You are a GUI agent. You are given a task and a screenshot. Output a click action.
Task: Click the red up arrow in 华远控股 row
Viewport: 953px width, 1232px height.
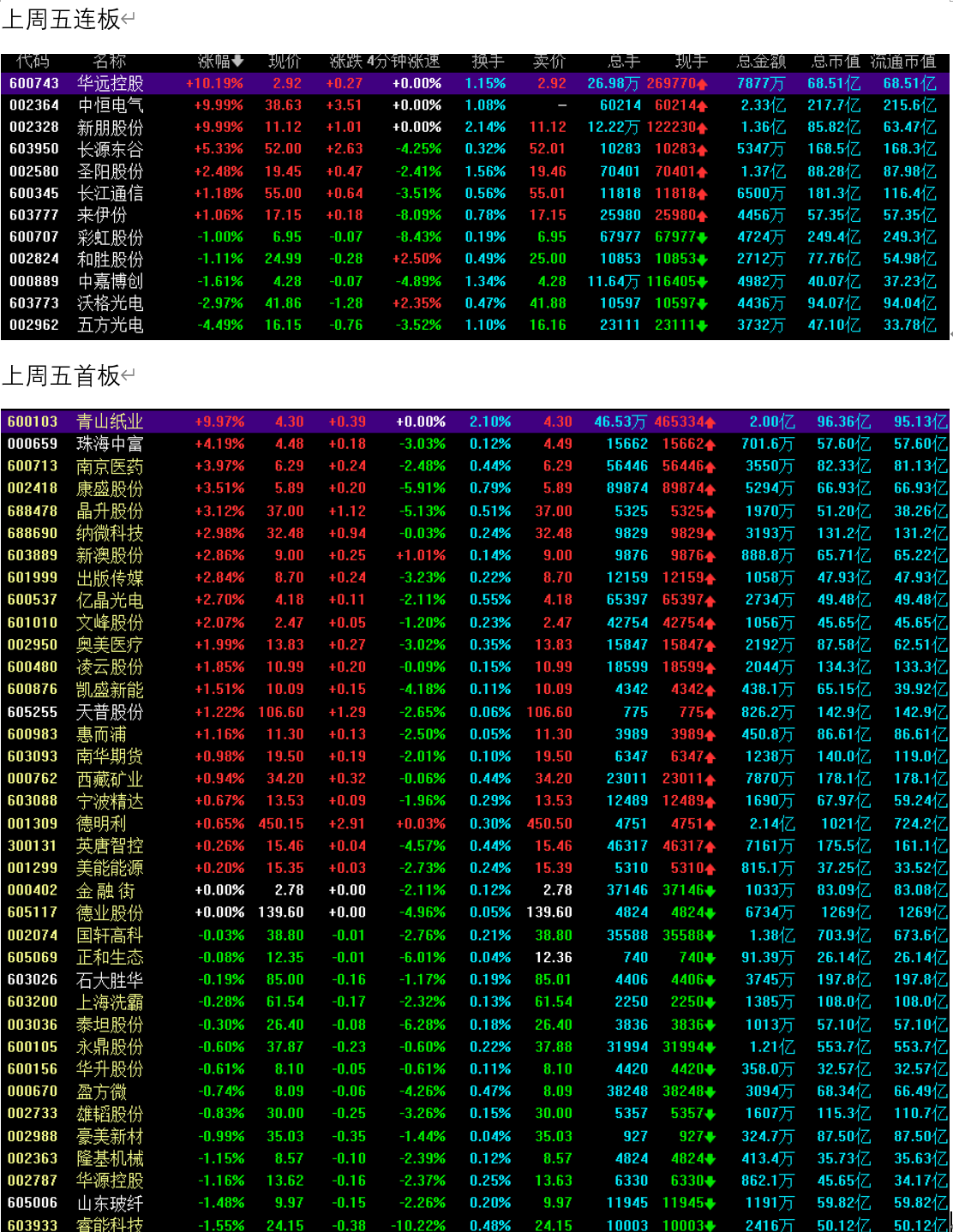click(702, 84)
